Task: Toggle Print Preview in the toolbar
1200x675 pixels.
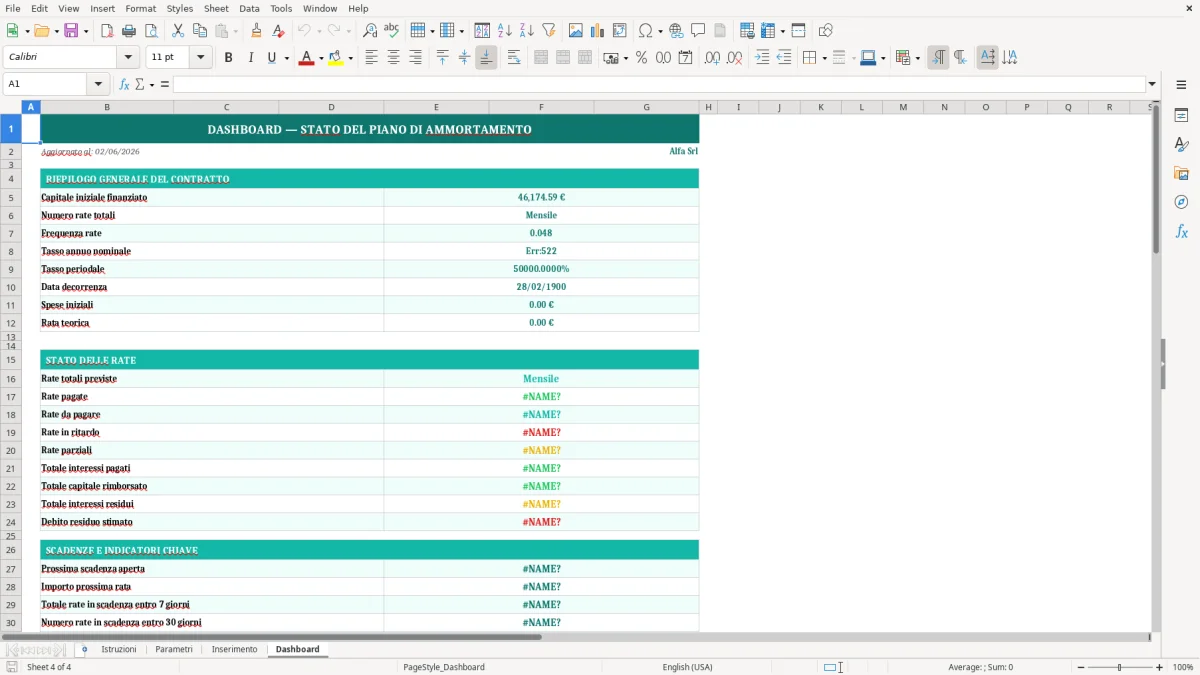Action: click(x=150, y=31)
